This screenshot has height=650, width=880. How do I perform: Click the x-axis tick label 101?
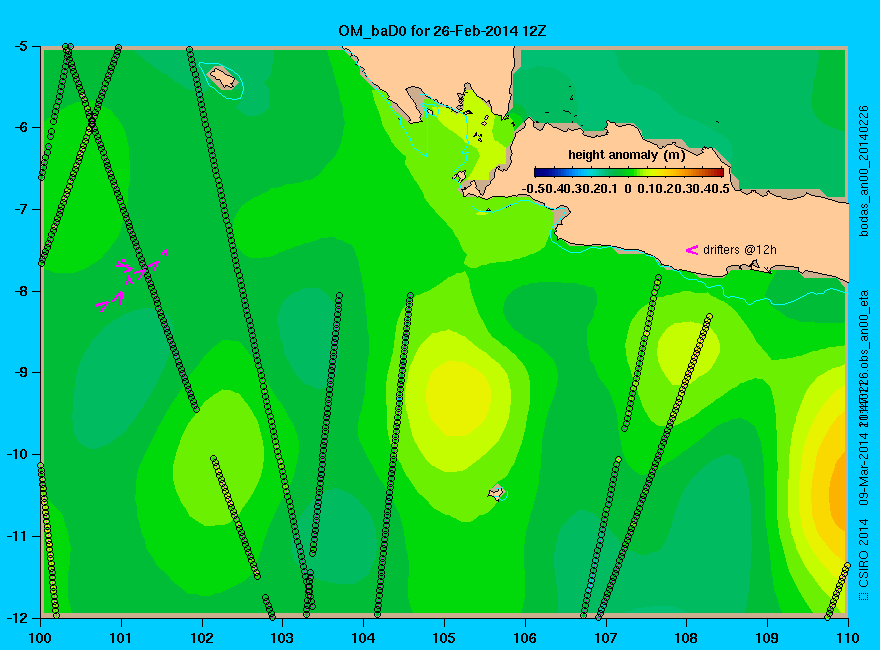121,638
